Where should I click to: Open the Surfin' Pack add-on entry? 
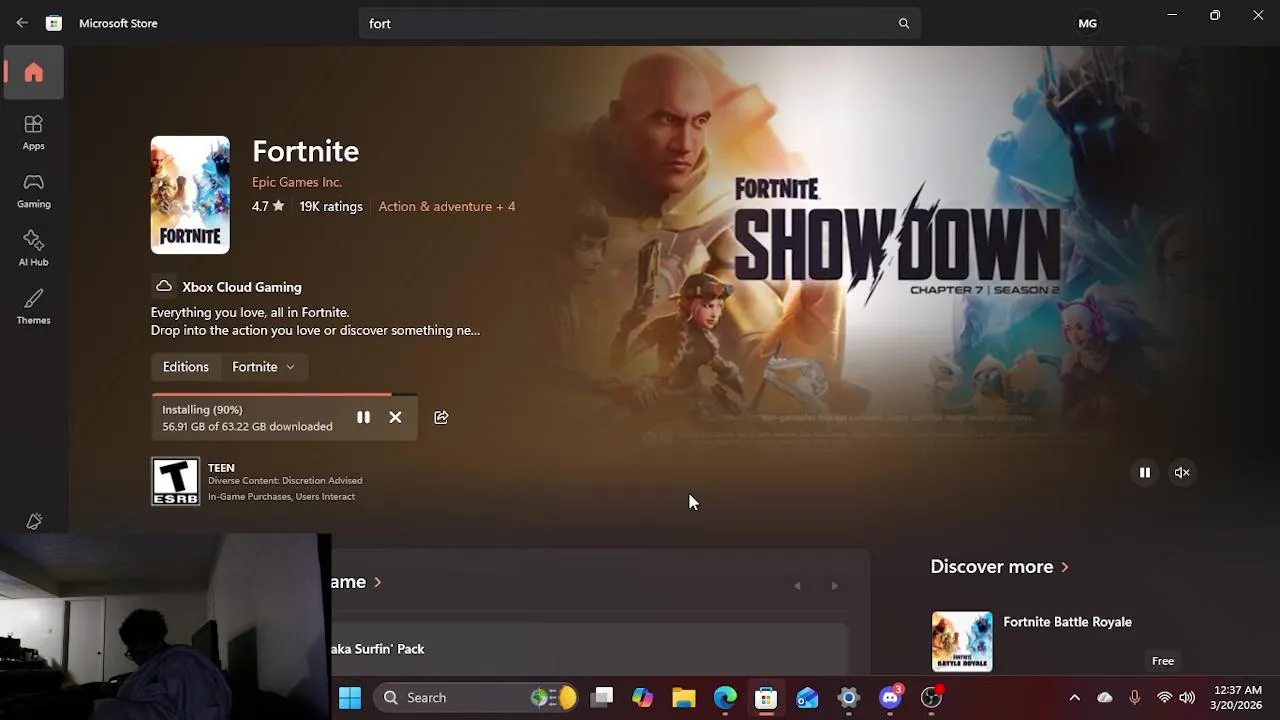pos(590,649)
